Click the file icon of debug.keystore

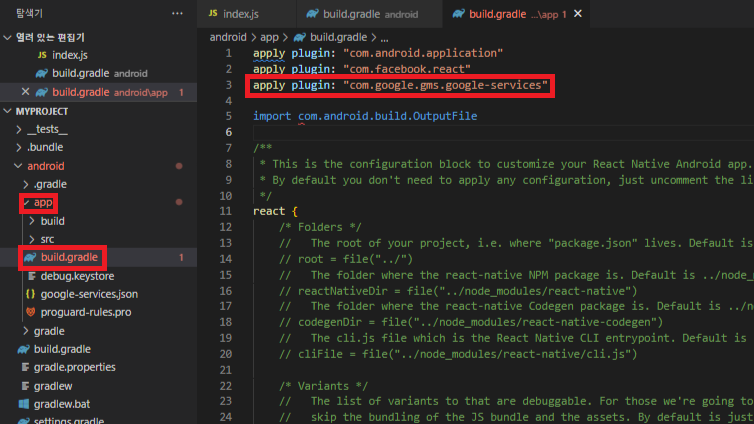coord(32,276)
